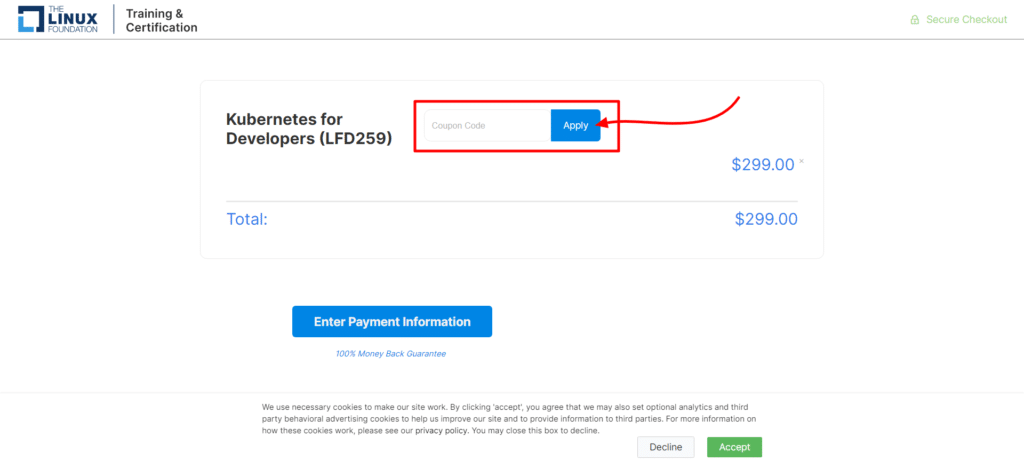Image resolution: width=1024 pixels, height=476 pixels.
Task: Click the $299.00 item price
Action: [763, 165]
